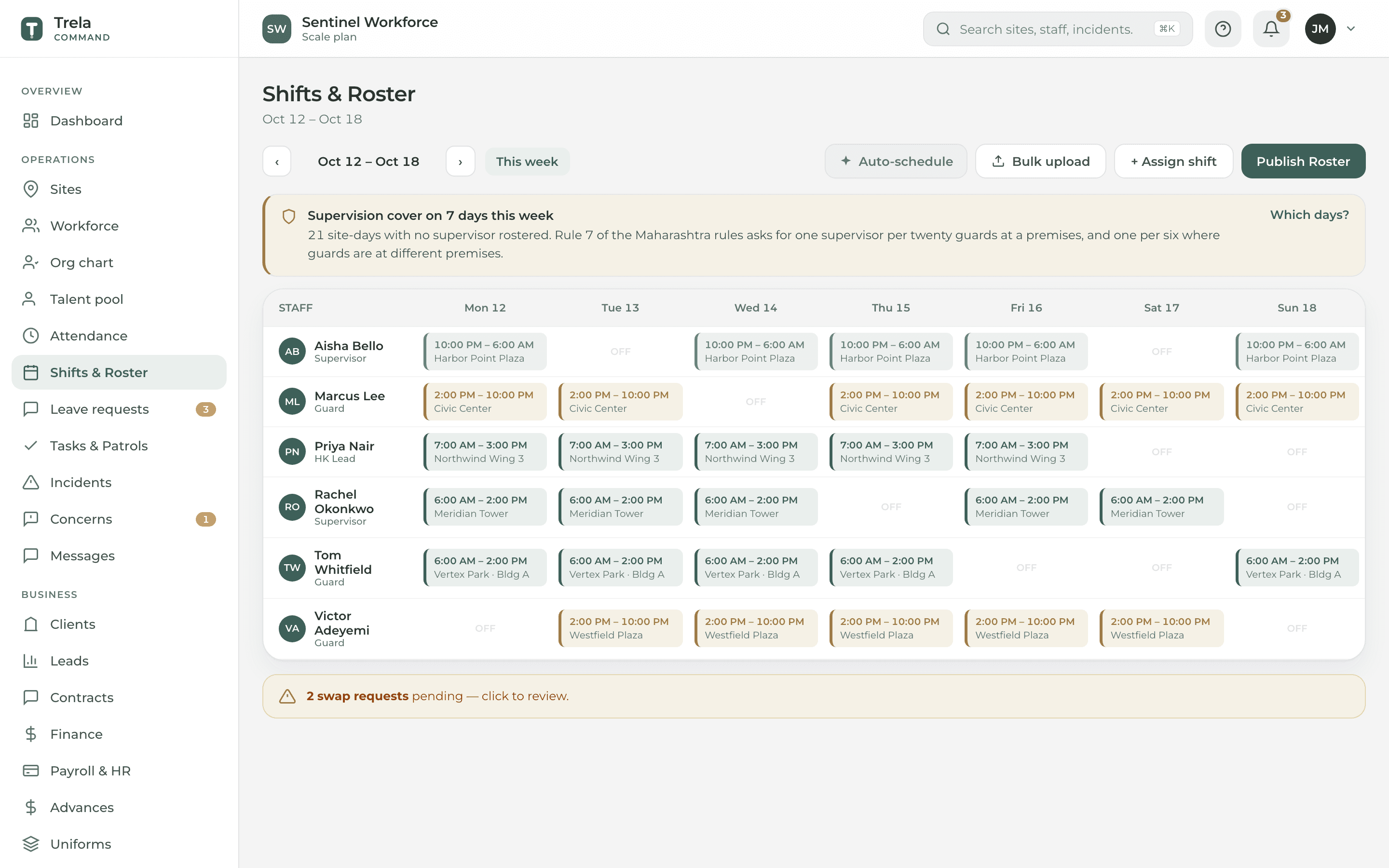Image resolution: width=1389 pixels, height=868 pixels.
Task: Expand the JM account menu chevron
Action: (x=1350, y=29)
